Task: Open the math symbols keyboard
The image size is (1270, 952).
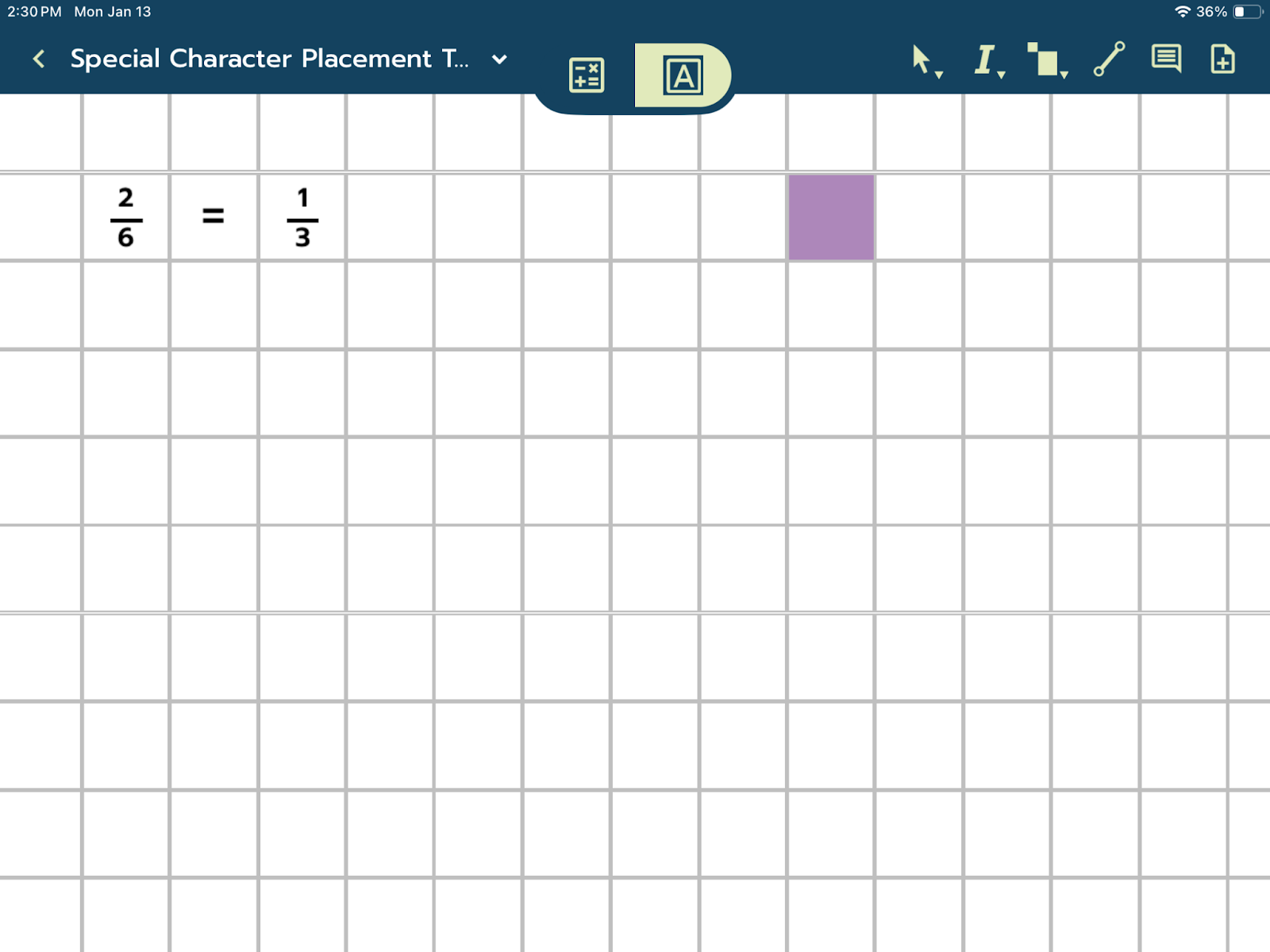Action: click(x=587, y=75)
